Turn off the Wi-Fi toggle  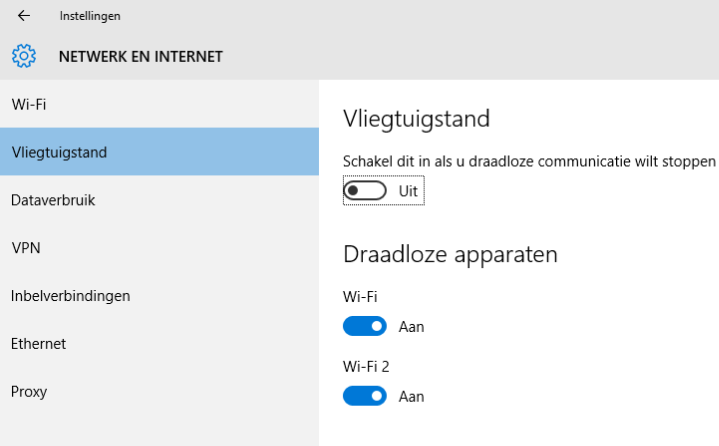(x=365, y=326)
